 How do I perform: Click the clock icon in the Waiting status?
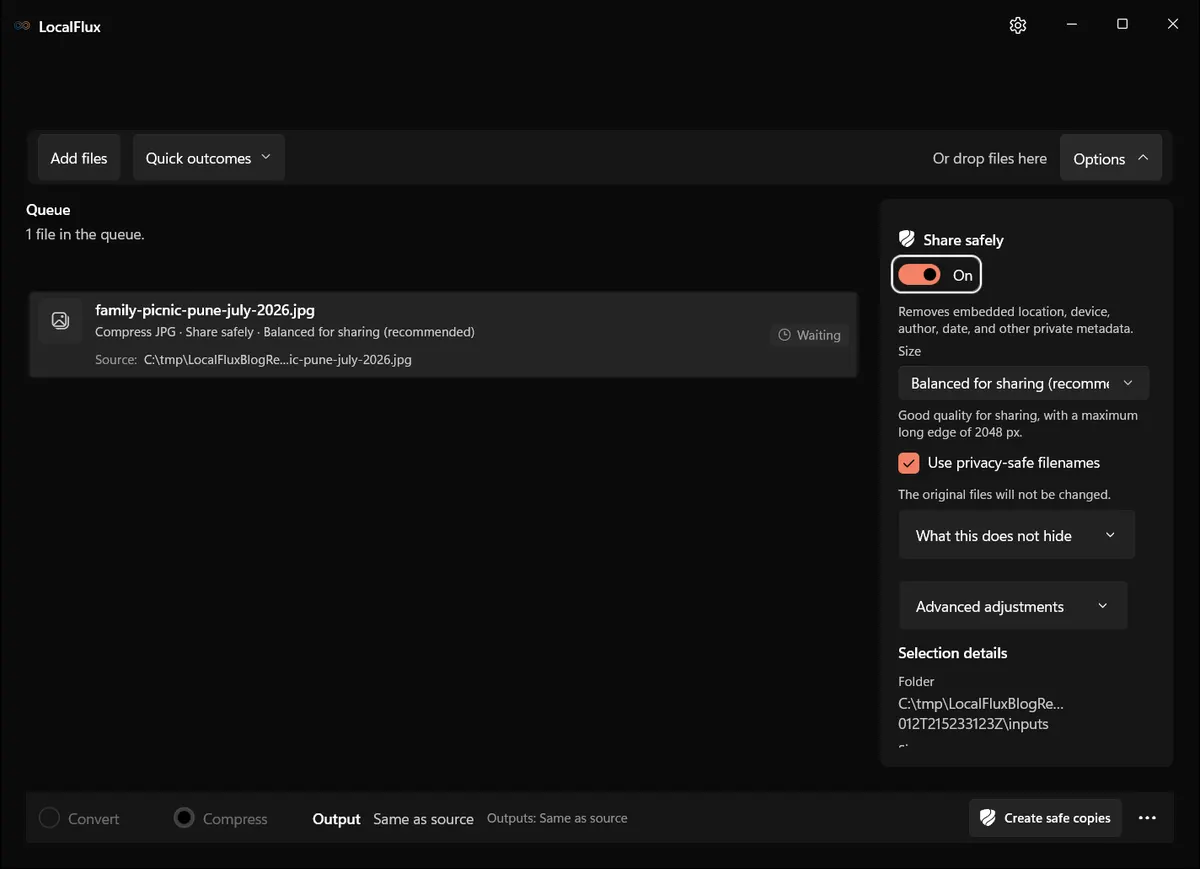point(785,335)
